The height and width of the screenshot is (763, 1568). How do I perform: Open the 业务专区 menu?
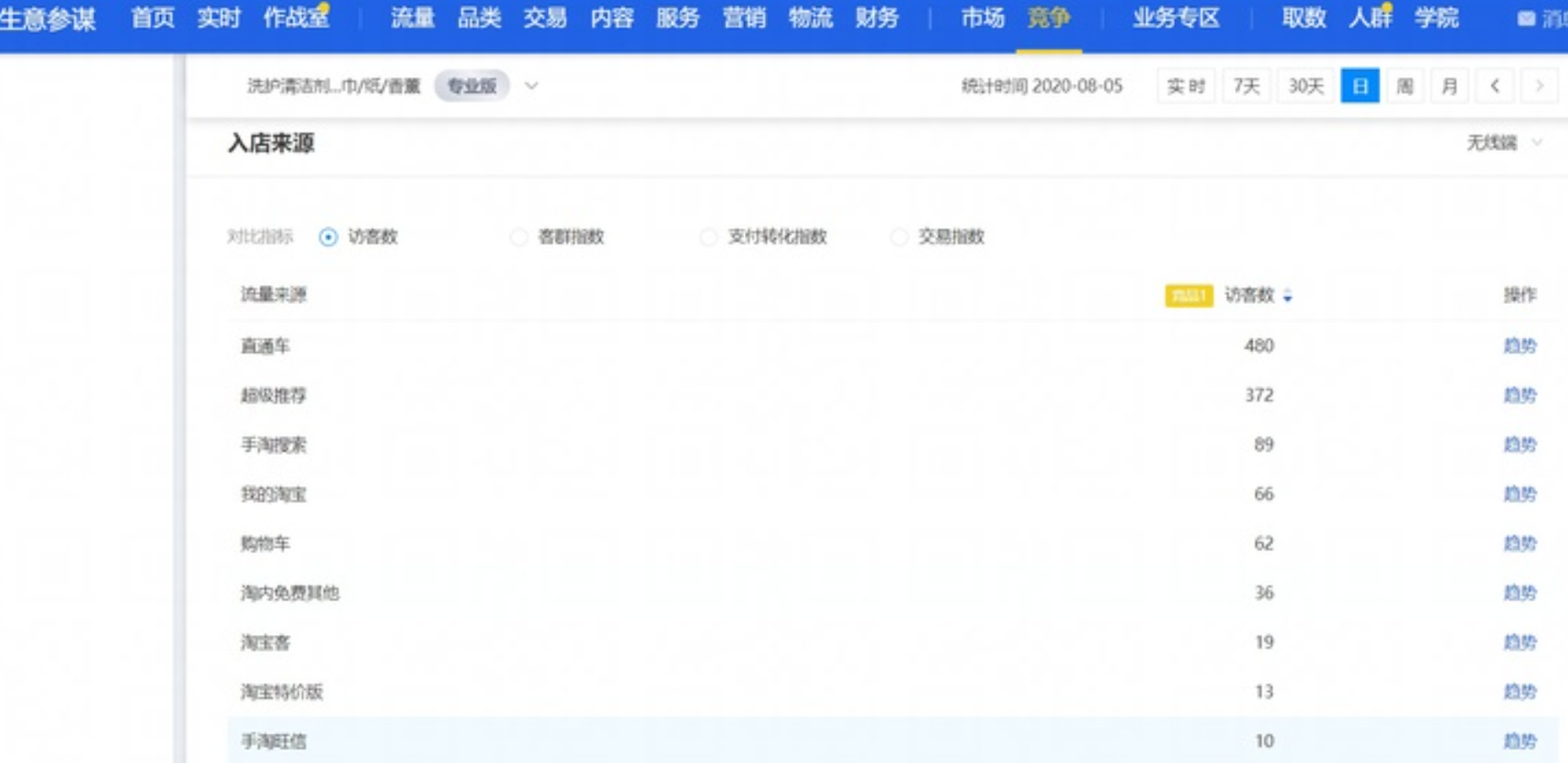click(1176, 18)
